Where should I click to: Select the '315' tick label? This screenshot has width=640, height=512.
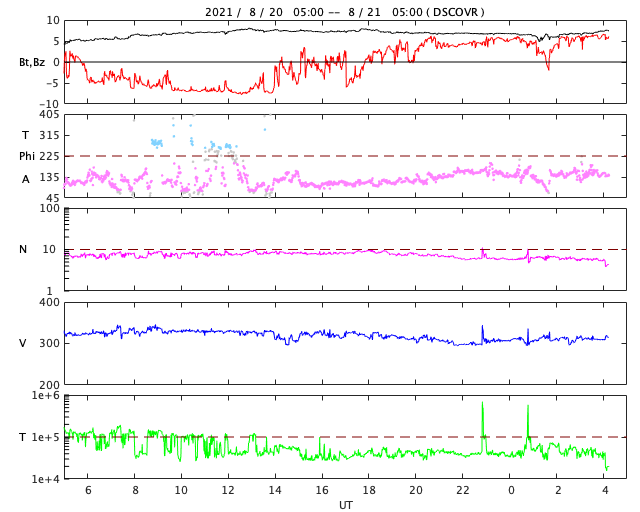49,135
